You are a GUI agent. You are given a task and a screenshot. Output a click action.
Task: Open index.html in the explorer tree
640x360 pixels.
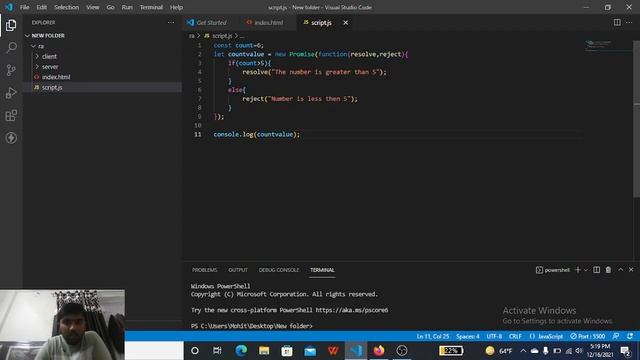coord(102,77)
